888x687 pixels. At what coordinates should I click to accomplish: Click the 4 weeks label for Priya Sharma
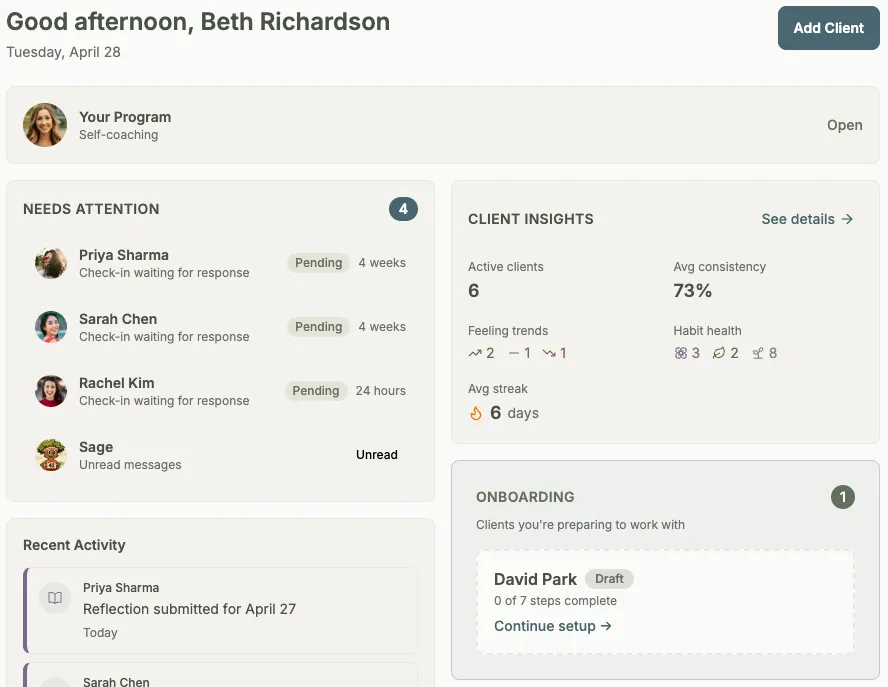tap(382, 263)
